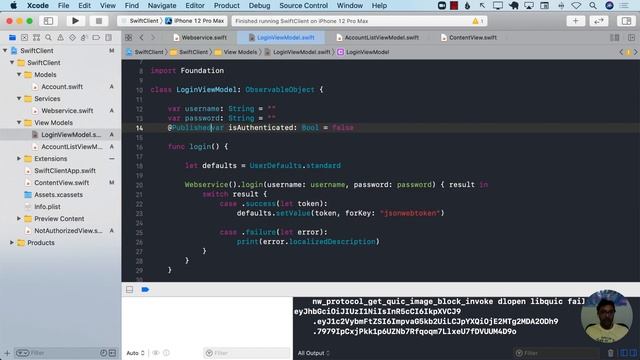Expand the Preview Content folder
Screen dimensions: 640x360
coord(19,218)
